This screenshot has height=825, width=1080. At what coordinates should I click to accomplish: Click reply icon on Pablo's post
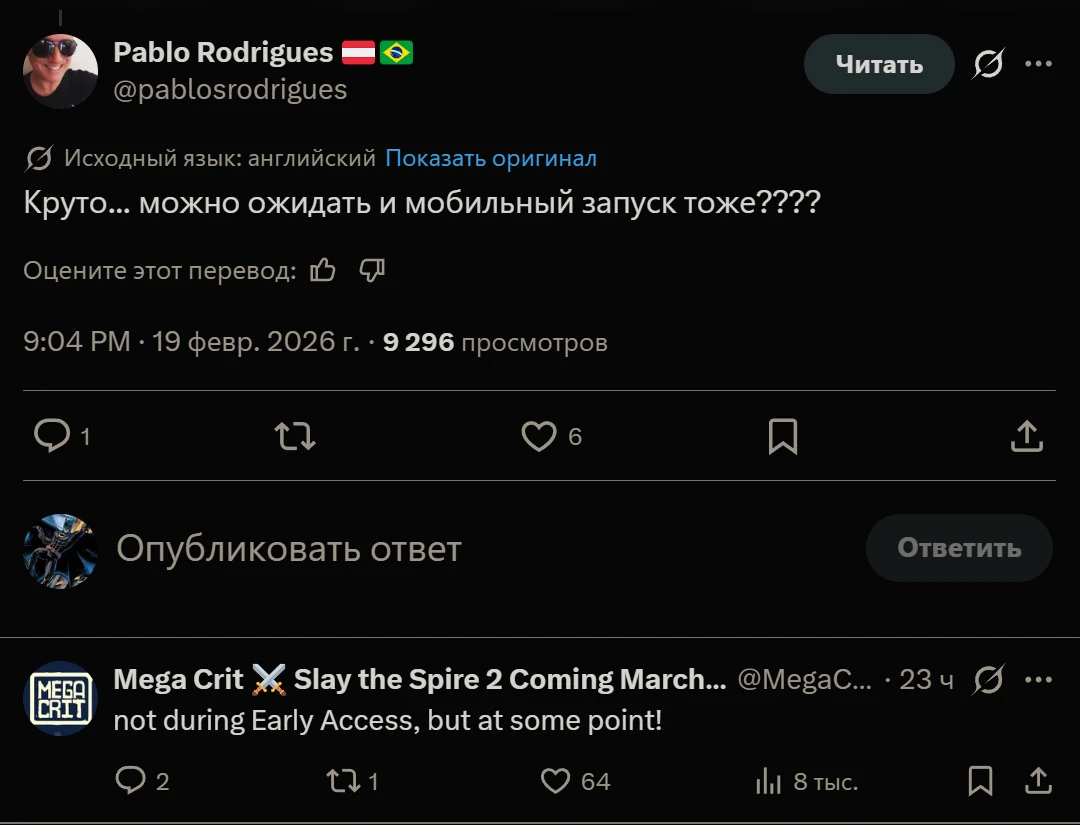[x=51, y=436]
